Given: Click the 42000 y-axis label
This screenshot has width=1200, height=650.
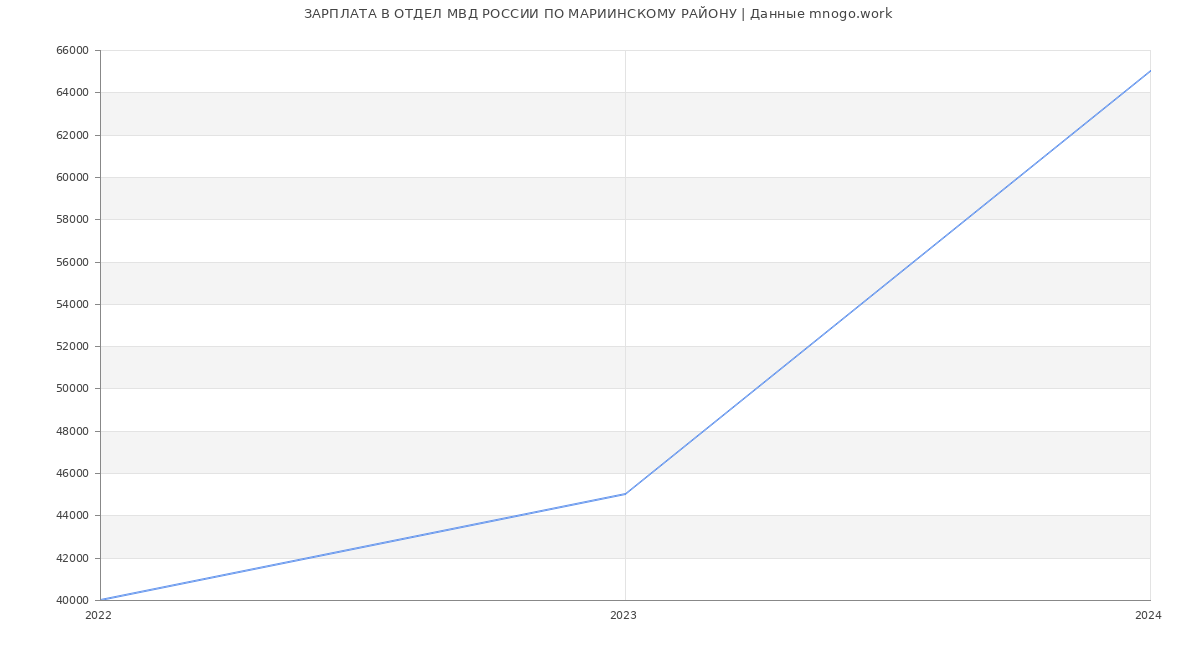Looking at the screenshot, I should (x=72, y=559).
